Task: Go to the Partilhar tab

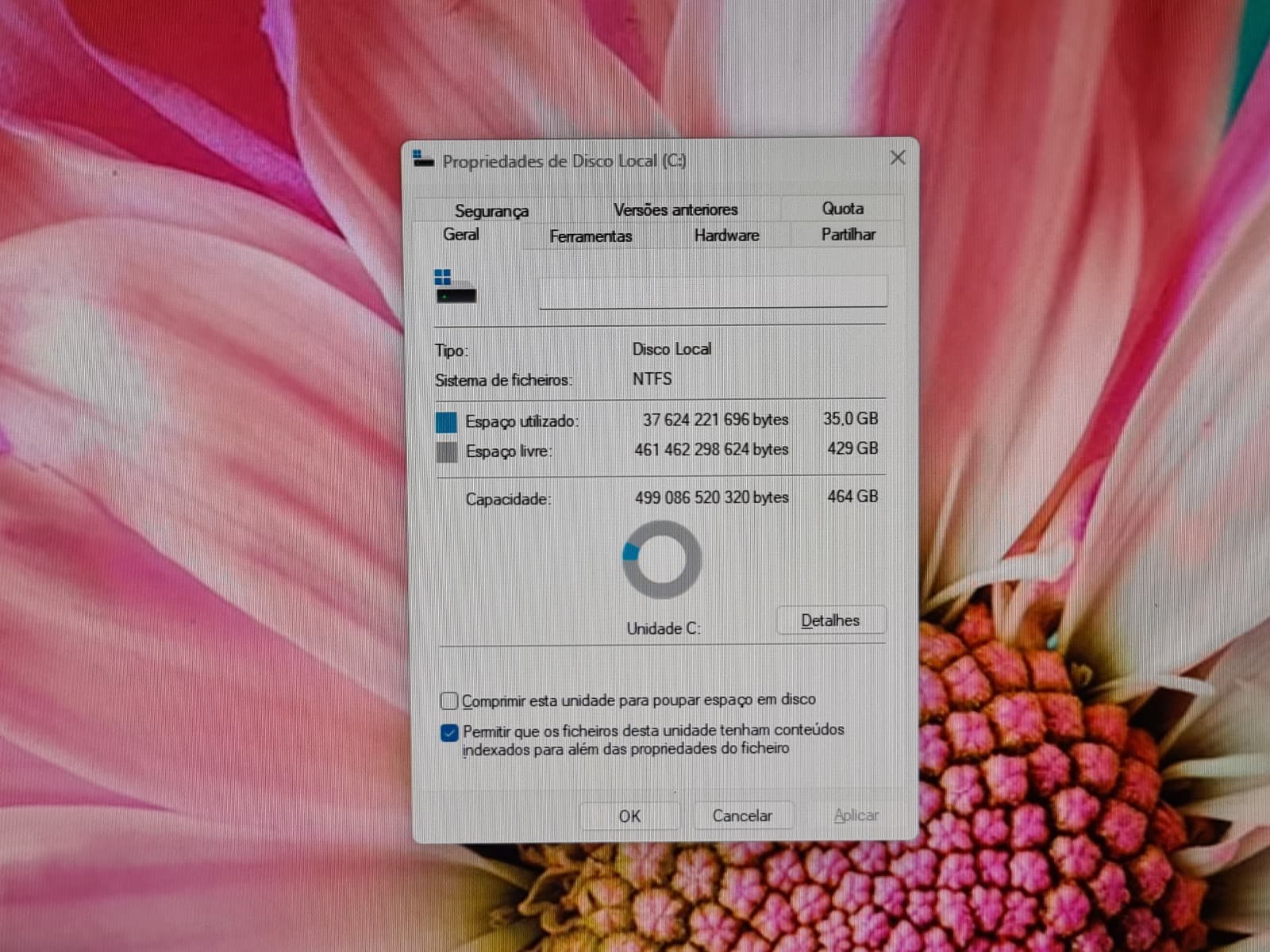Action: click(x=848, y=234)
